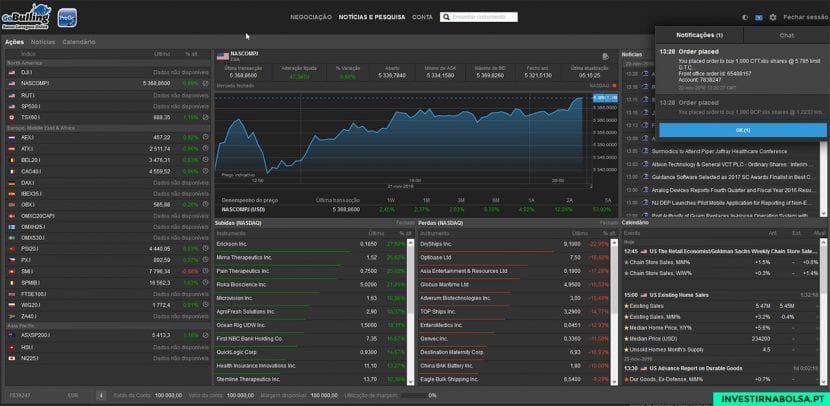This screenshot has width=830, height=406.
Task: Open the Notícias e Pesquisa menu
Action: [372, 17]
